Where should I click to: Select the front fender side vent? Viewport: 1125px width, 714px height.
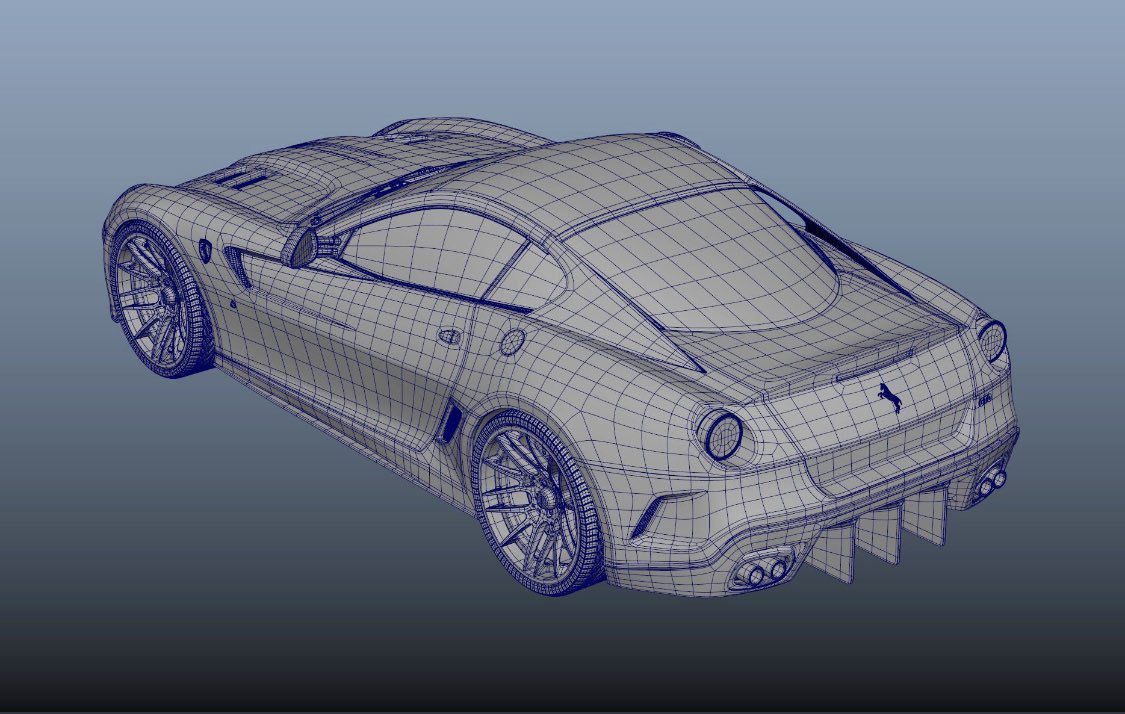[238, 266]
